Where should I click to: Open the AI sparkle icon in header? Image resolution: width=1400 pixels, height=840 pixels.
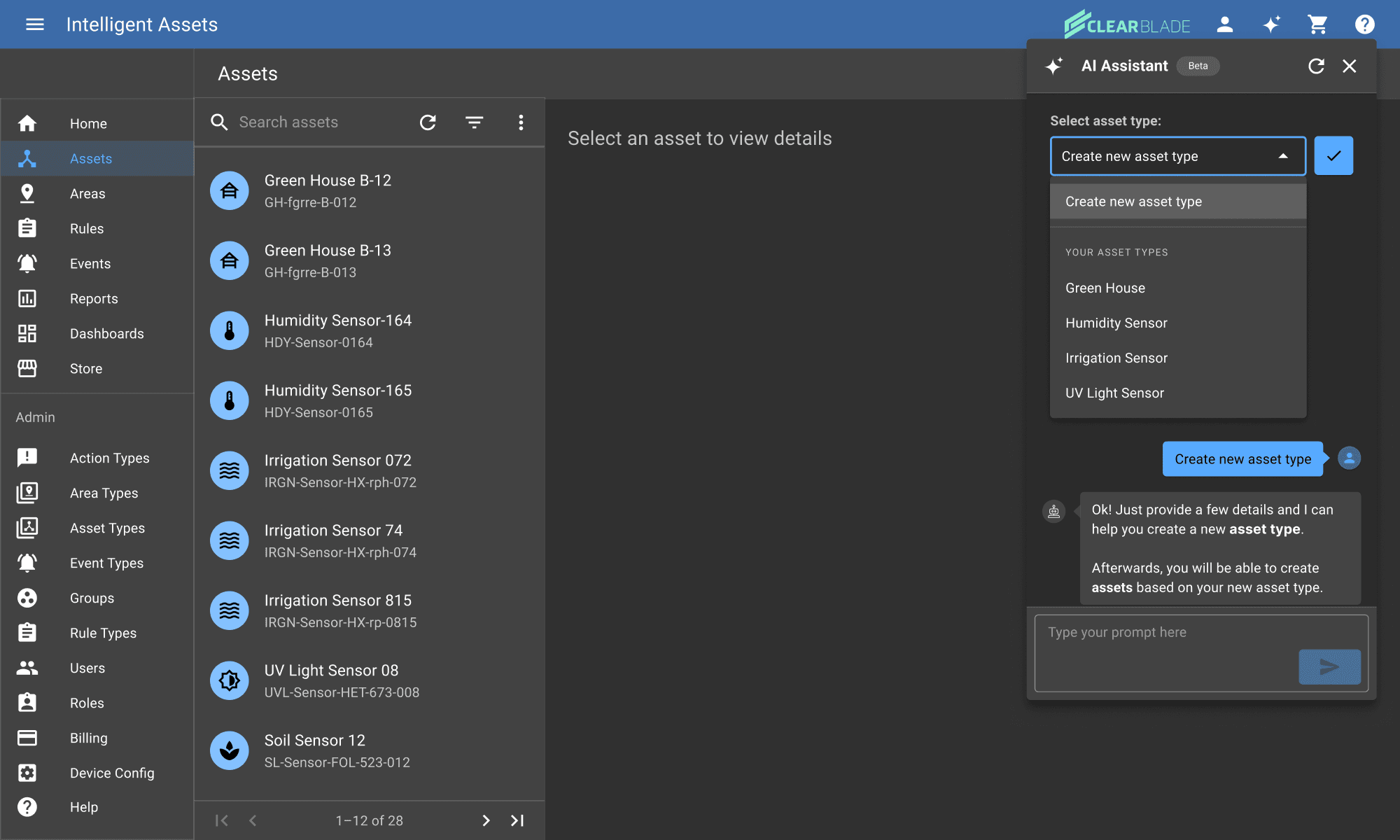[x=1271, y=24]
